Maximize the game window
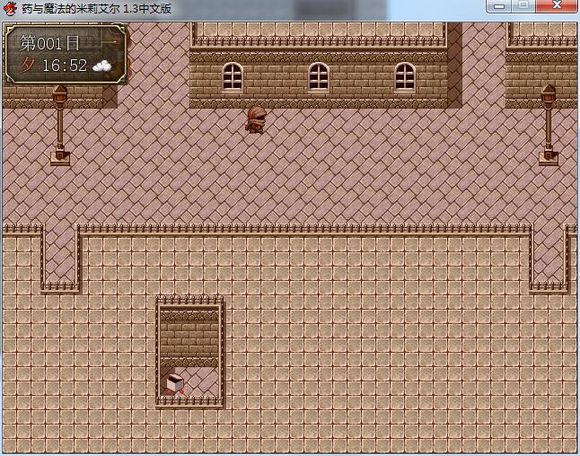 pyautogui.click(x=523, y=6)
